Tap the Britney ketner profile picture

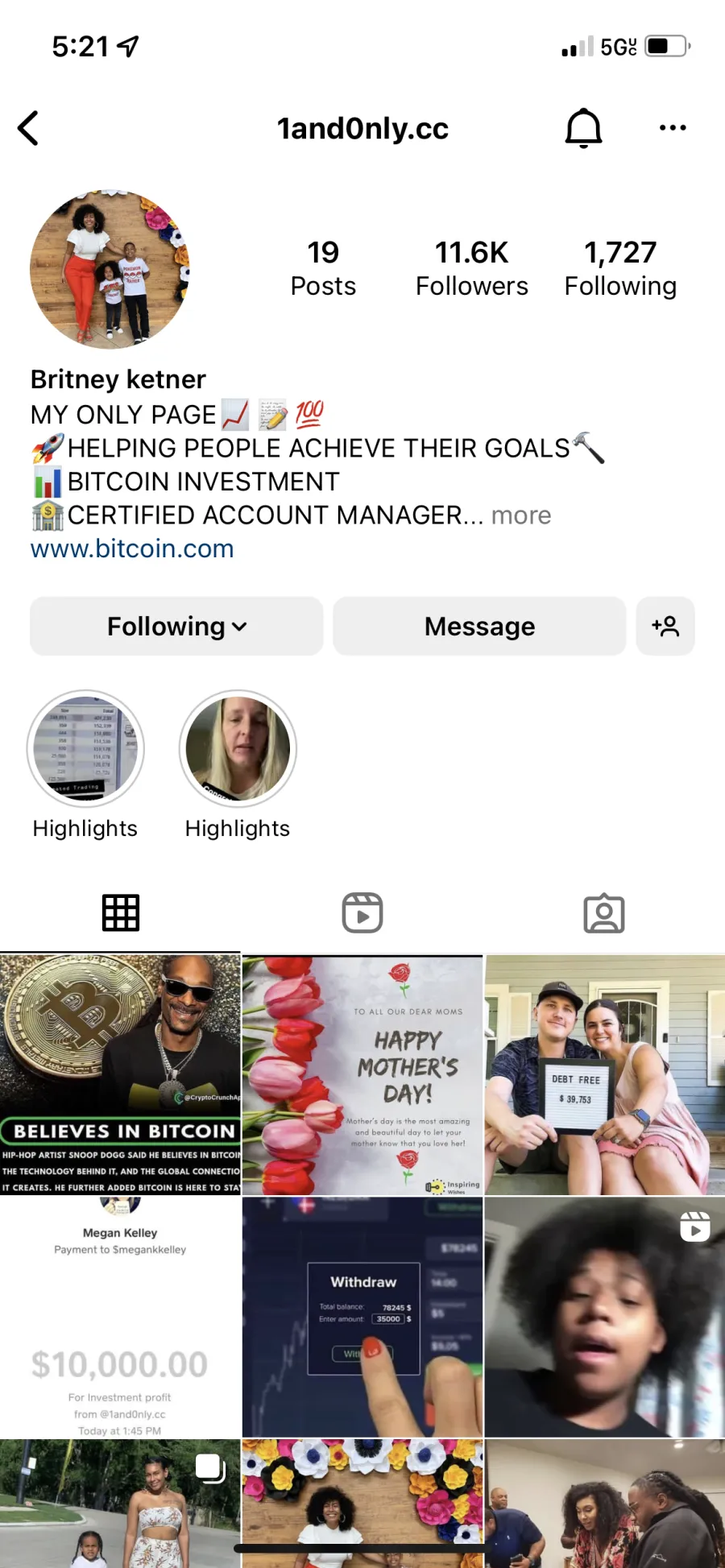click(x=110, y=269)
